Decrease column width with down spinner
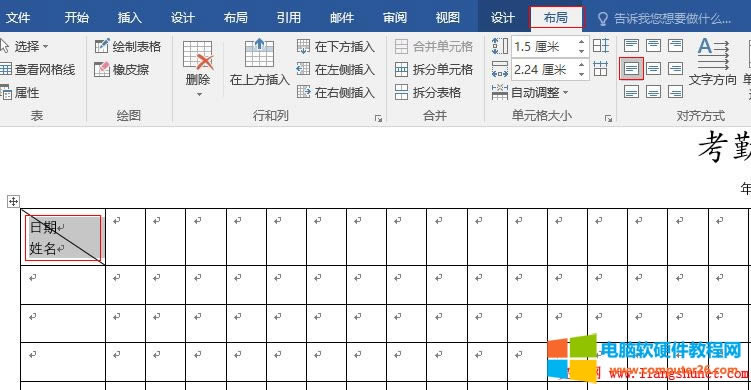The height and width of the screenshot is (390, 751). click(x=581, y=74)
